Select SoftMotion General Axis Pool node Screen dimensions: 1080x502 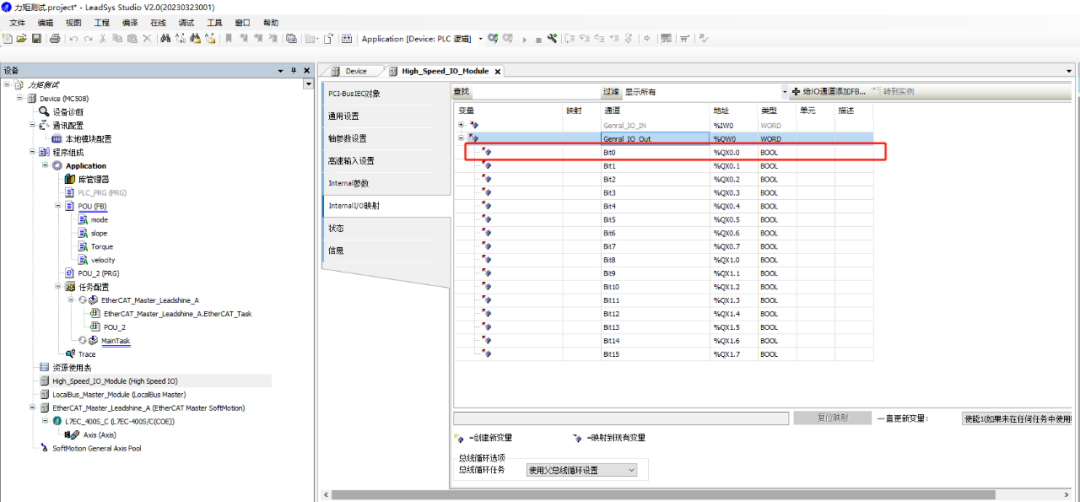97,448
